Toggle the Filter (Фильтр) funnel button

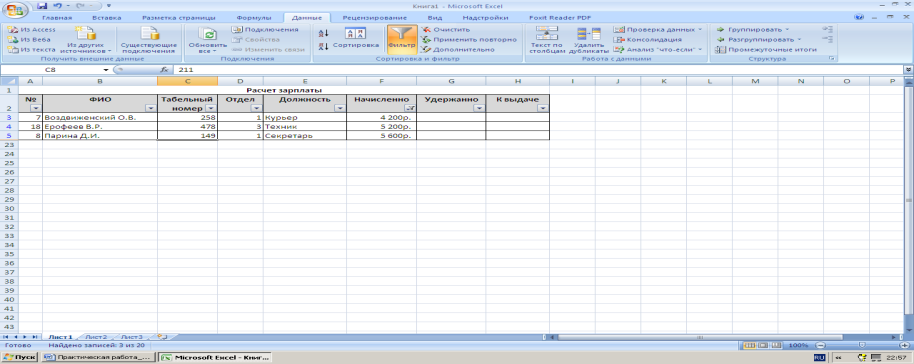point(402,39)
